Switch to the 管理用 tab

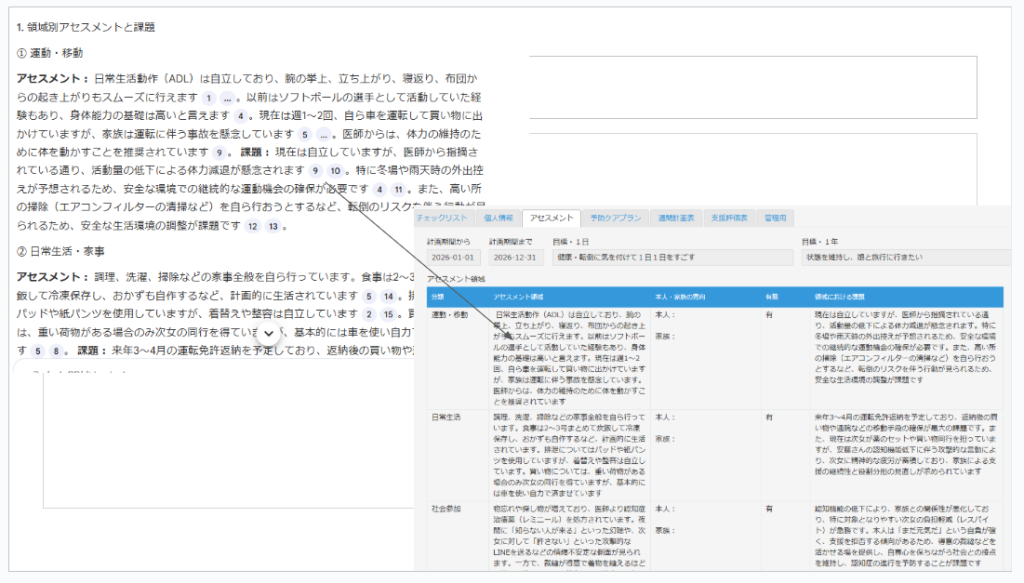775,217
